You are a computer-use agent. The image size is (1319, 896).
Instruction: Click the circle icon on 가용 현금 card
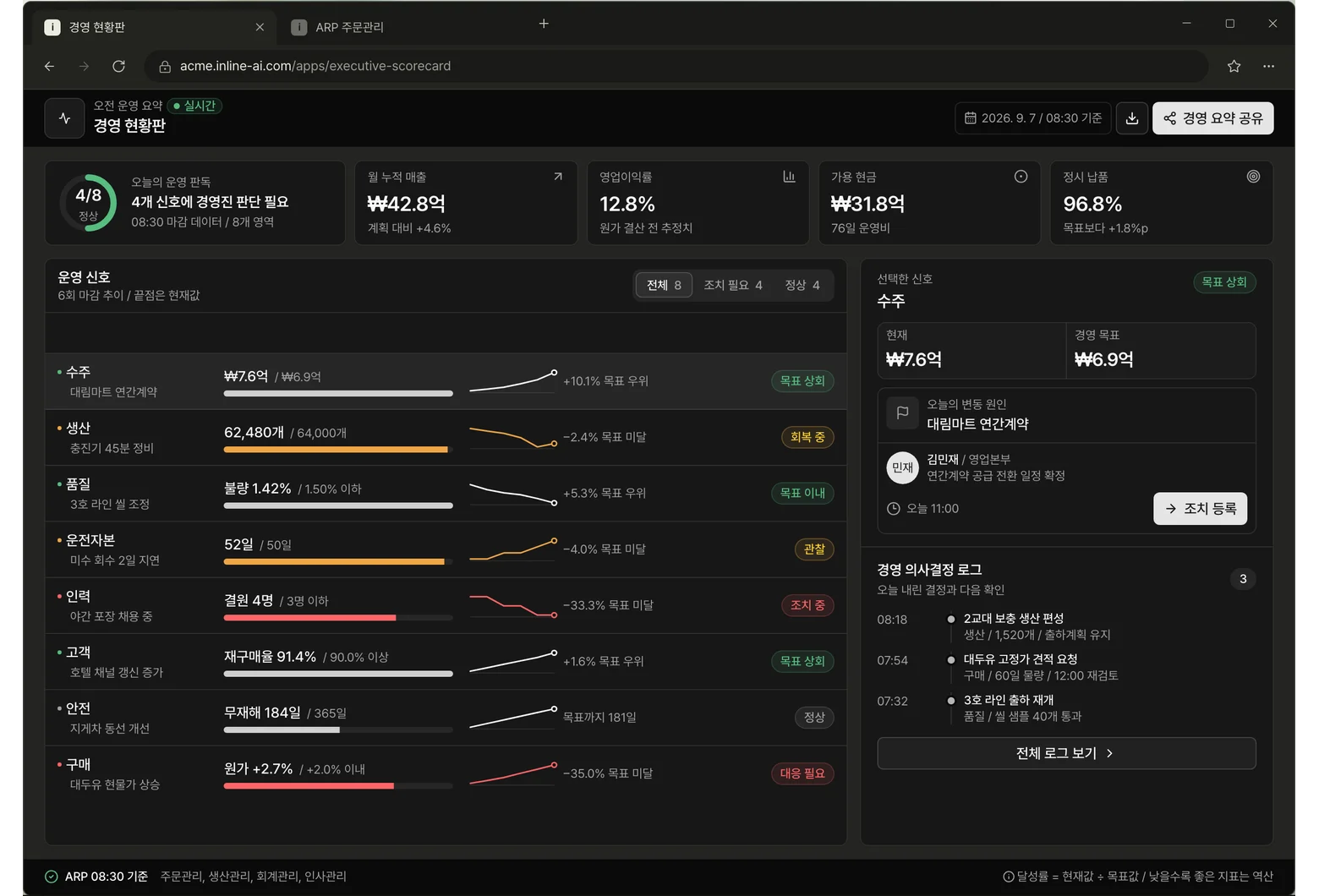[x=1021, y=177]
